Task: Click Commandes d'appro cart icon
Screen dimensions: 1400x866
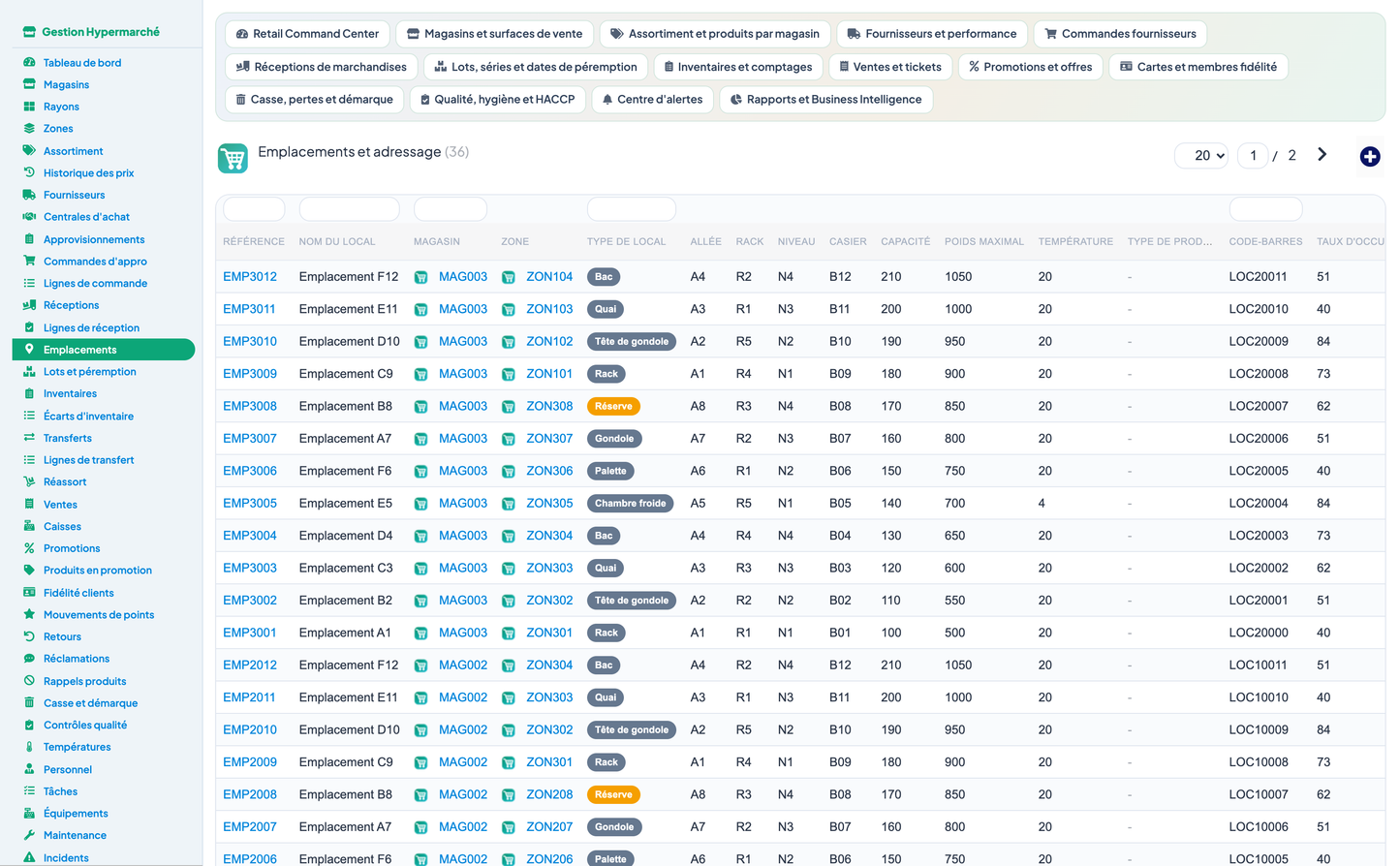Action: (x=29, y=261)
